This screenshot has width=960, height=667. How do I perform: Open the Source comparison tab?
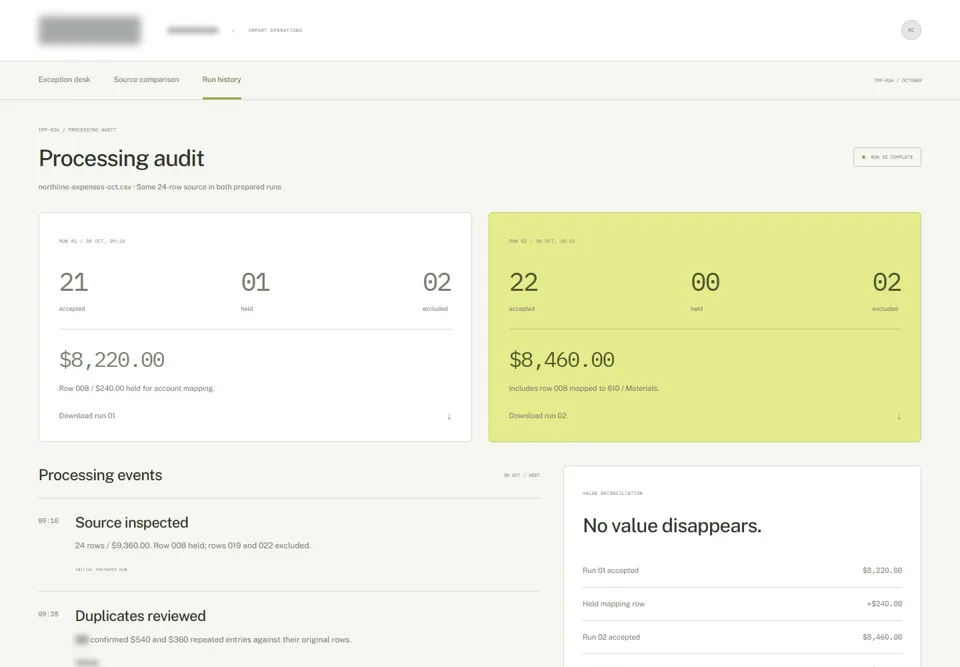(x=146, y=80)
